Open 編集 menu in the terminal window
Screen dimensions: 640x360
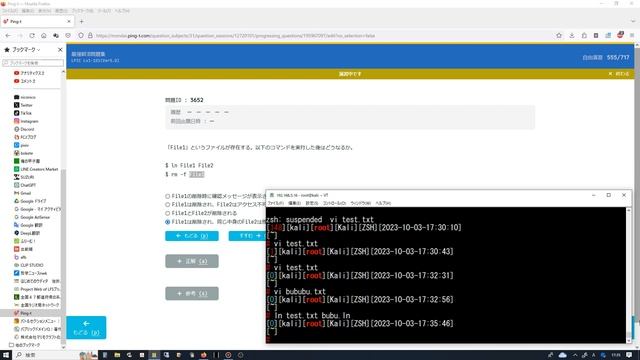(x=294, y=203)
